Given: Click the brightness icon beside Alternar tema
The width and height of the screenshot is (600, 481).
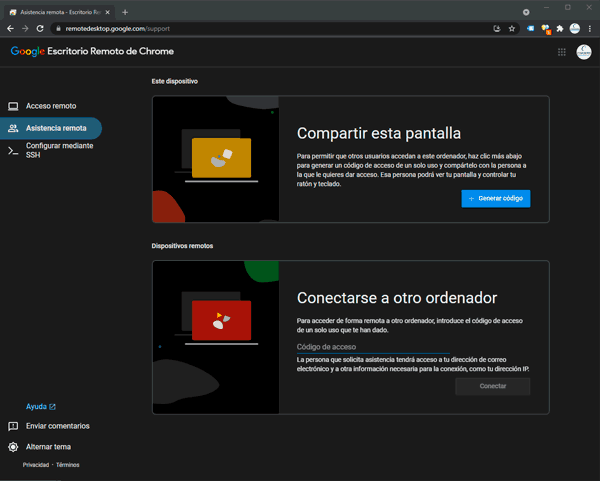Looking at the screenshot, I should point(13,447).
